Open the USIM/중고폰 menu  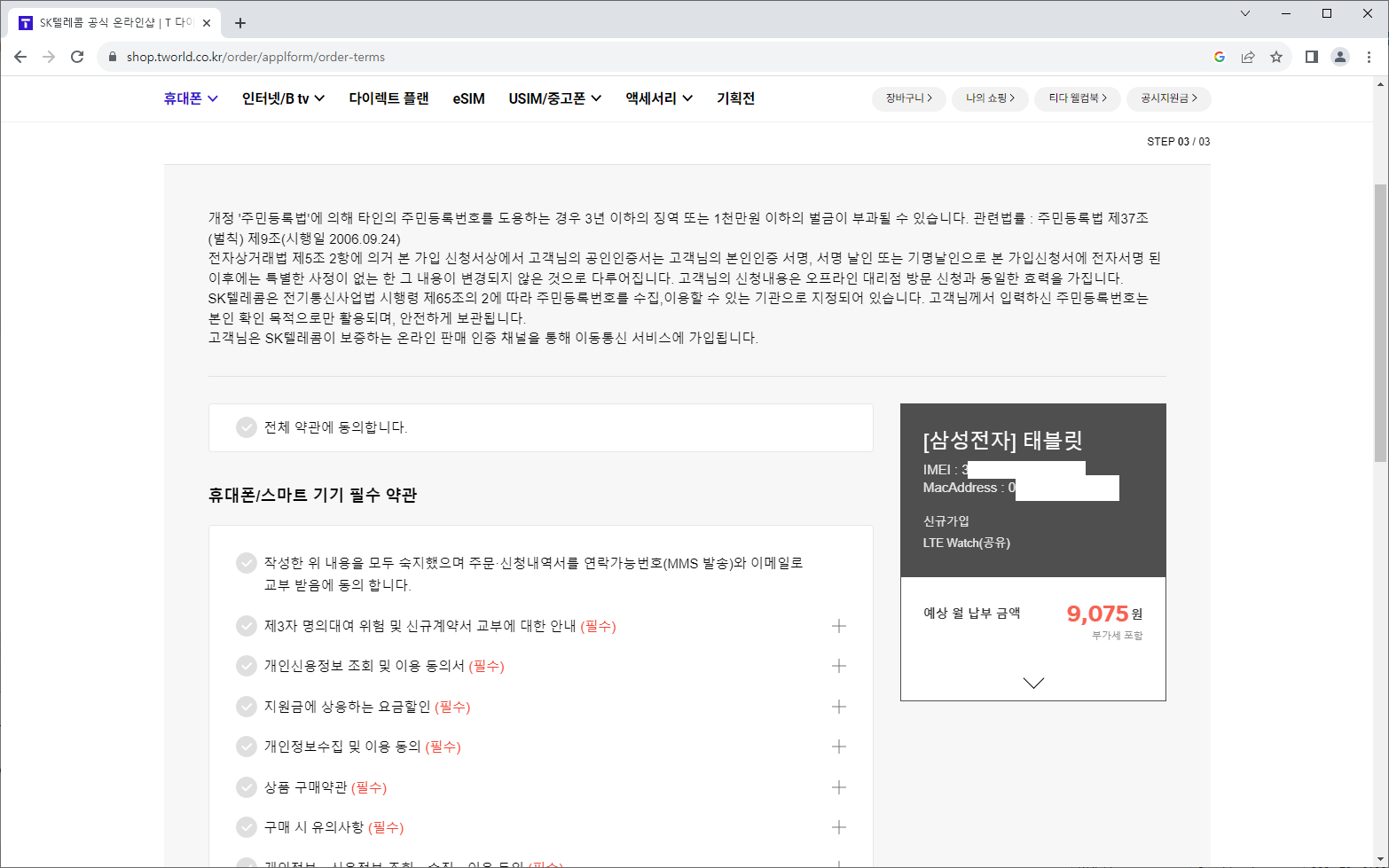point(555,98)
